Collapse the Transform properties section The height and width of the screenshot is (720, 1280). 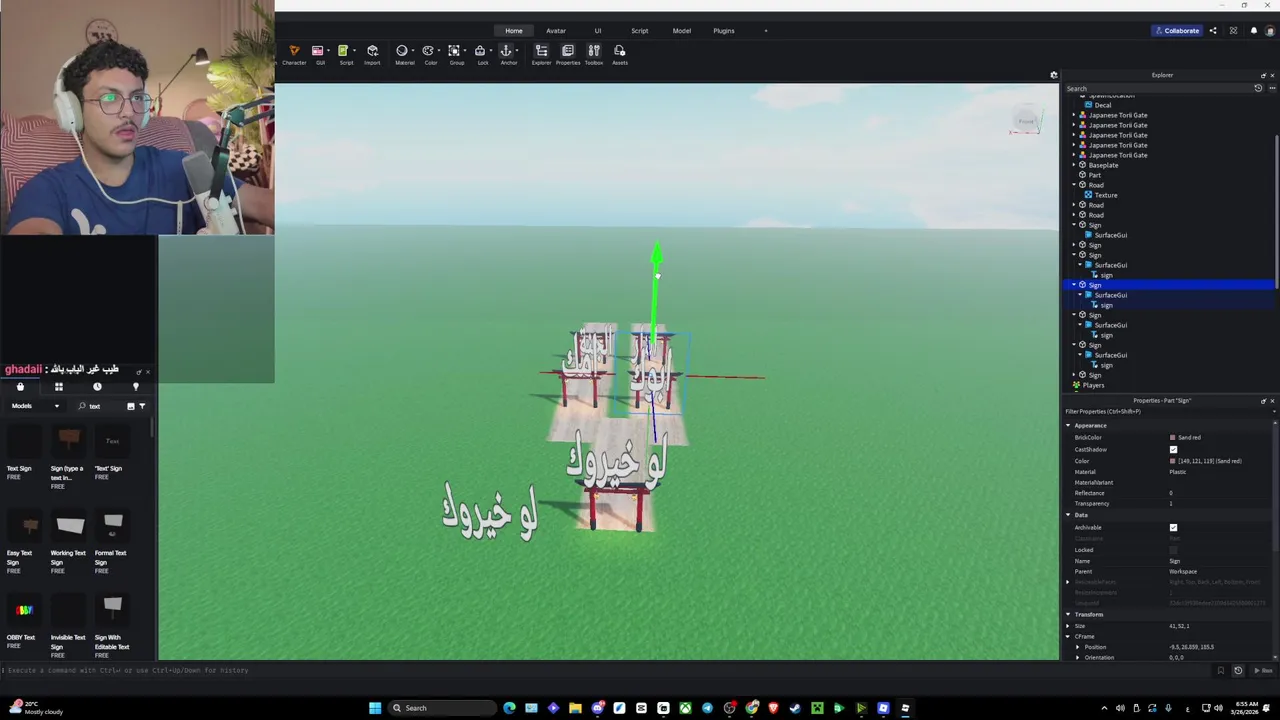1068,614
